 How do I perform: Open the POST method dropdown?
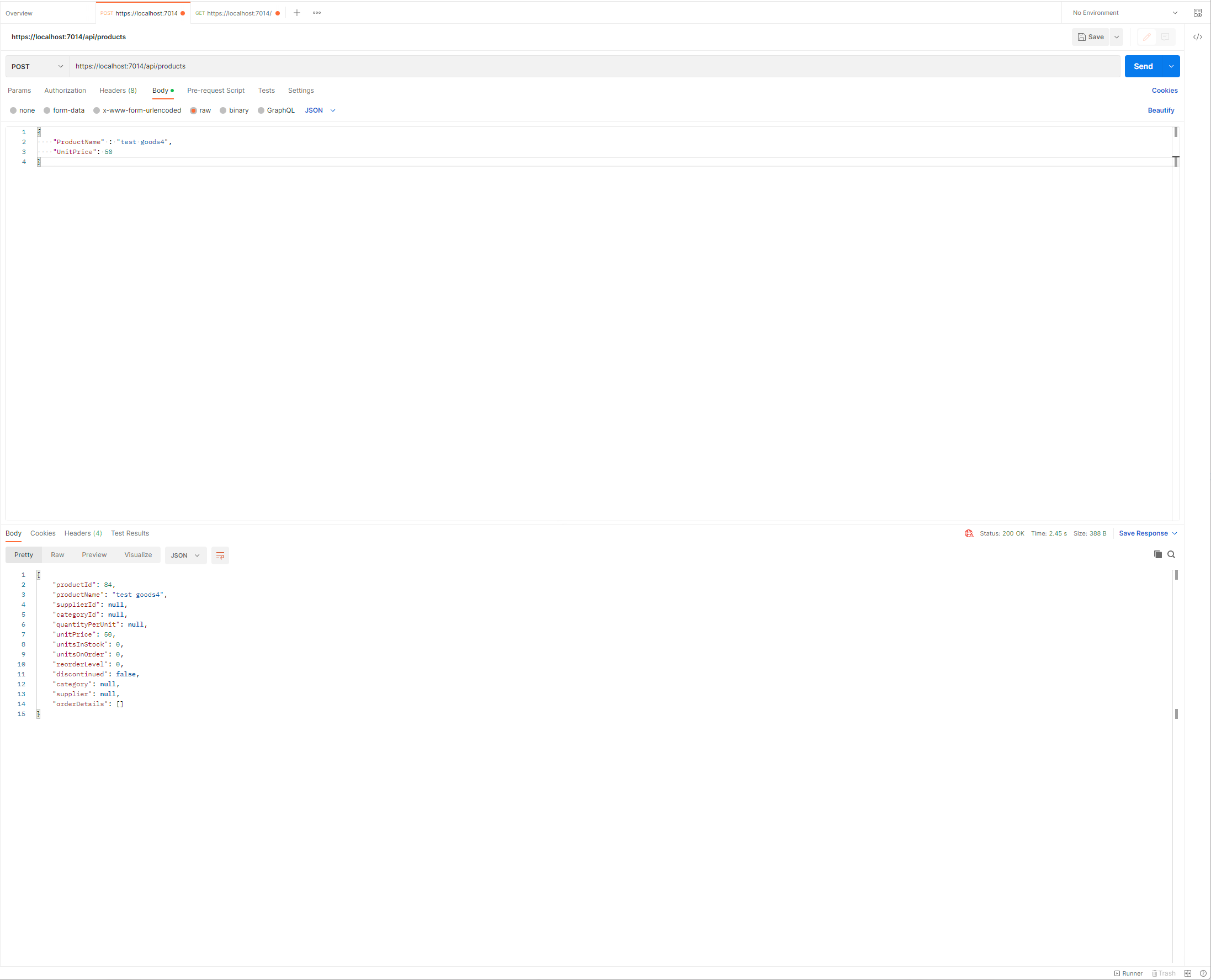[x=37, y=67]
